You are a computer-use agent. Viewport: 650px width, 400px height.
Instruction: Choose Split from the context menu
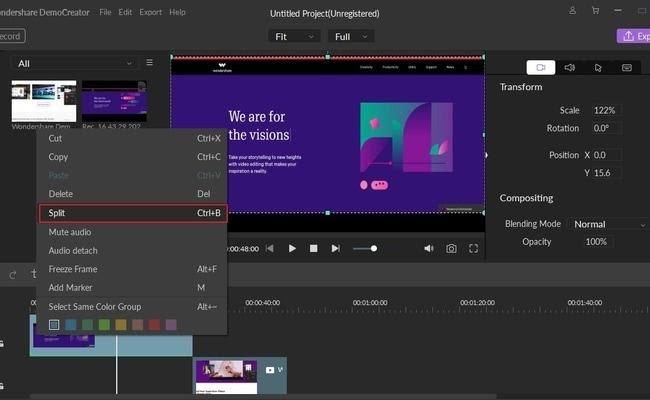pos(131,213)
